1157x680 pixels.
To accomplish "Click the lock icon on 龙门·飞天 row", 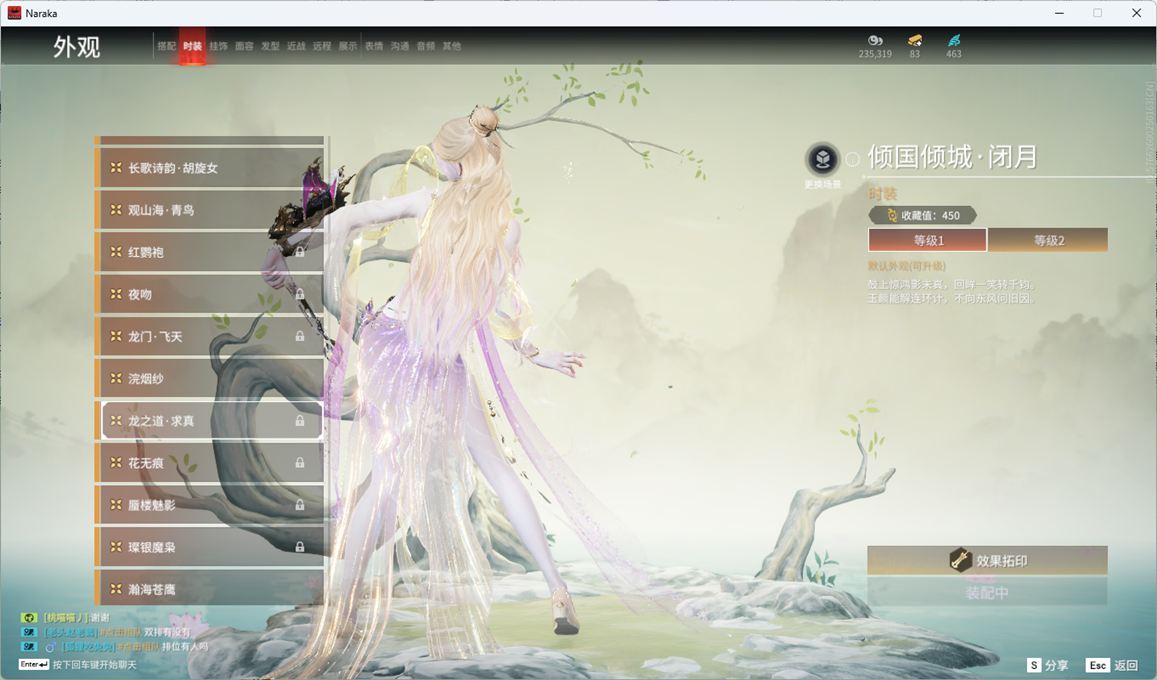I will pos(300,336).
